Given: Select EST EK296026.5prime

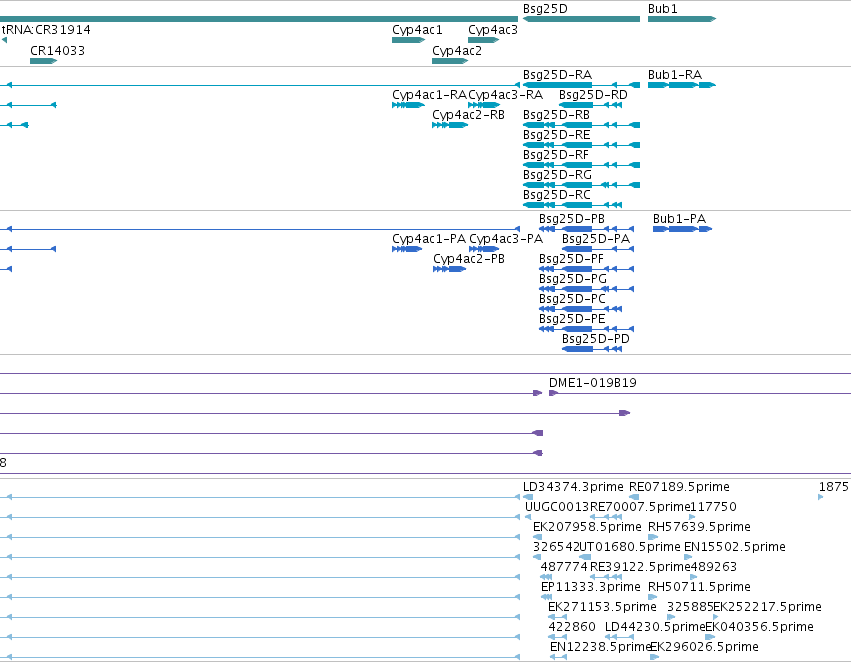Looking at the screenshot, I should click(655, 657).
